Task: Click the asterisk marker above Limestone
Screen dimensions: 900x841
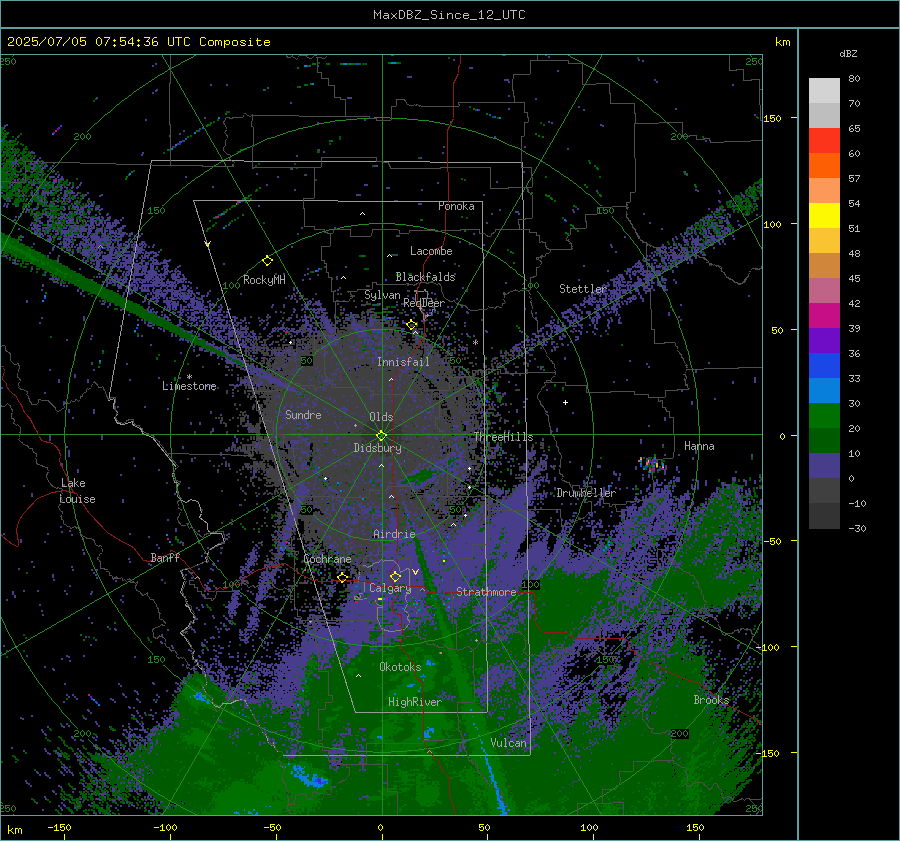Action: tap(189, 377)
